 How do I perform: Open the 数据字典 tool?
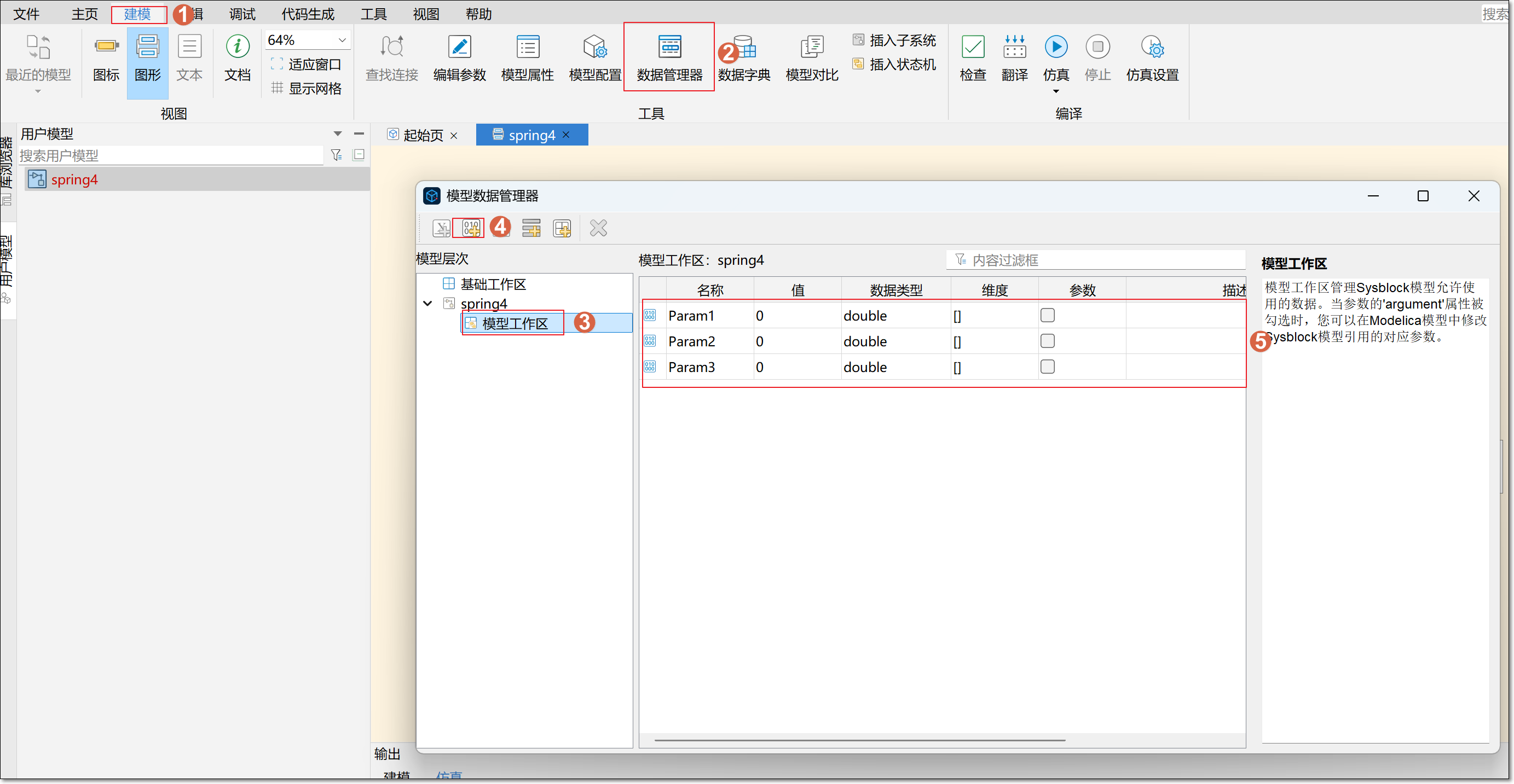(x=744, y=57)
